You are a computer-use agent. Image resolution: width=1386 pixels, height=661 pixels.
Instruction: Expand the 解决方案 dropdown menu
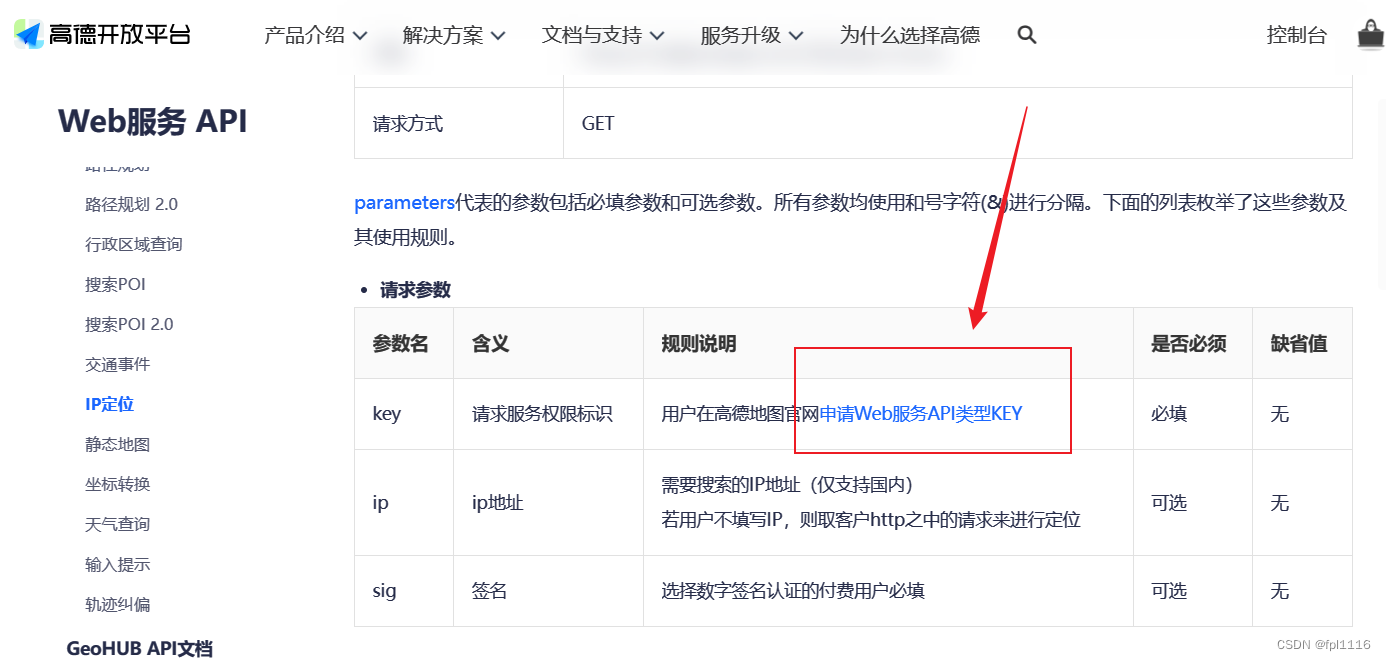point(454,35)
